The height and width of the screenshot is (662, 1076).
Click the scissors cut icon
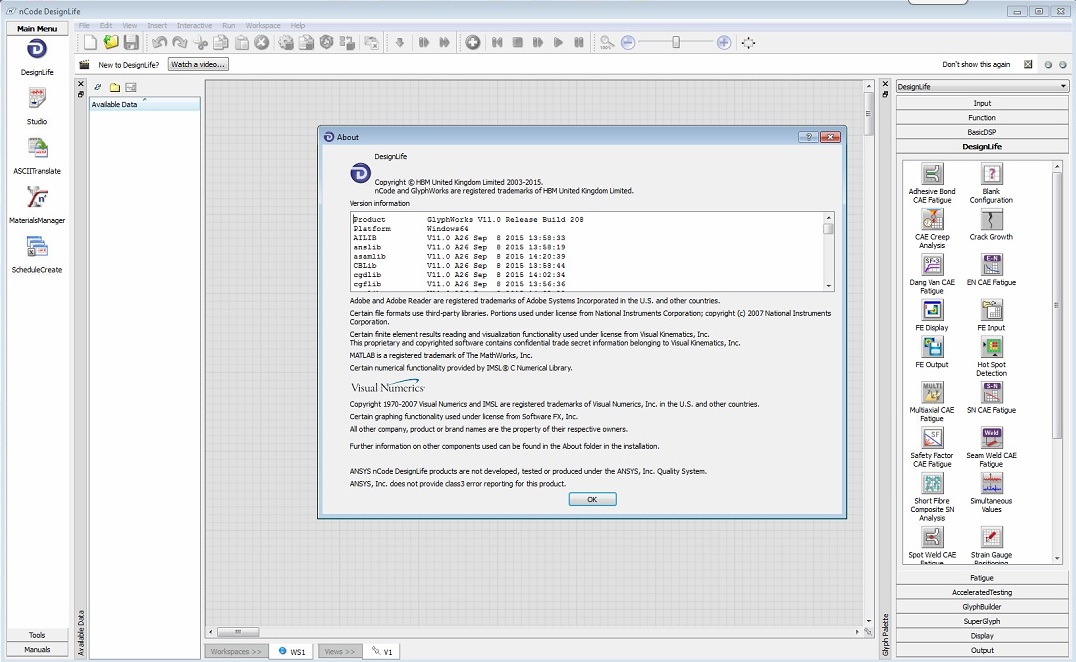coord(200,43)
